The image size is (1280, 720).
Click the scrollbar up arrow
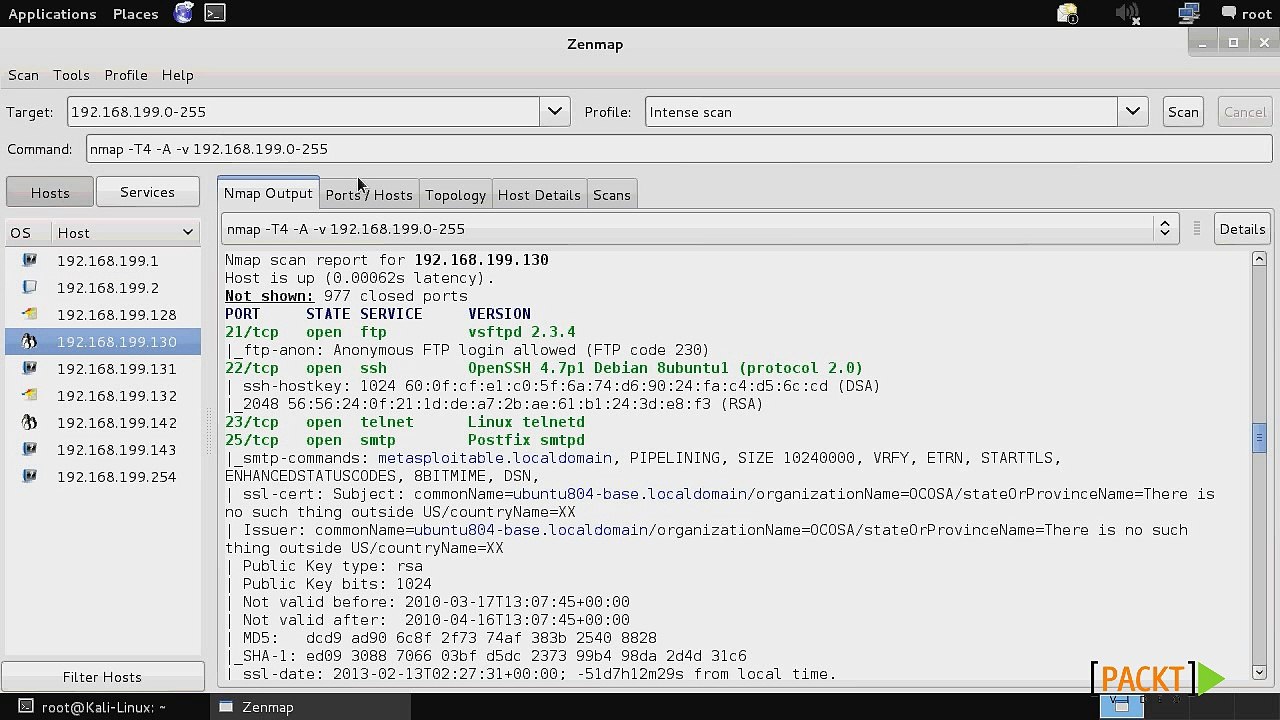pos(1259,259)
